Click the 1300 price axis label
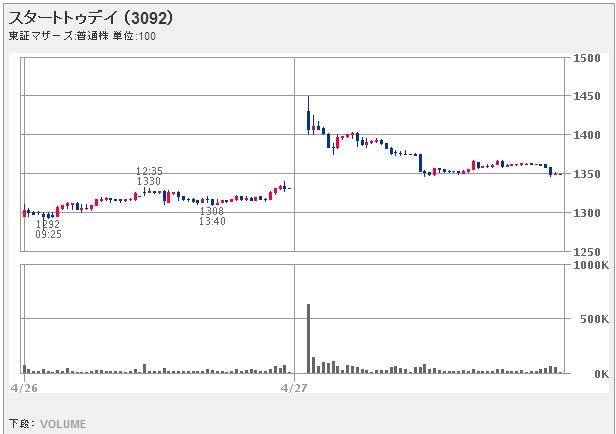Image resolution: width=616 pixels, height=434 pixels. click(x=587, y=213)
